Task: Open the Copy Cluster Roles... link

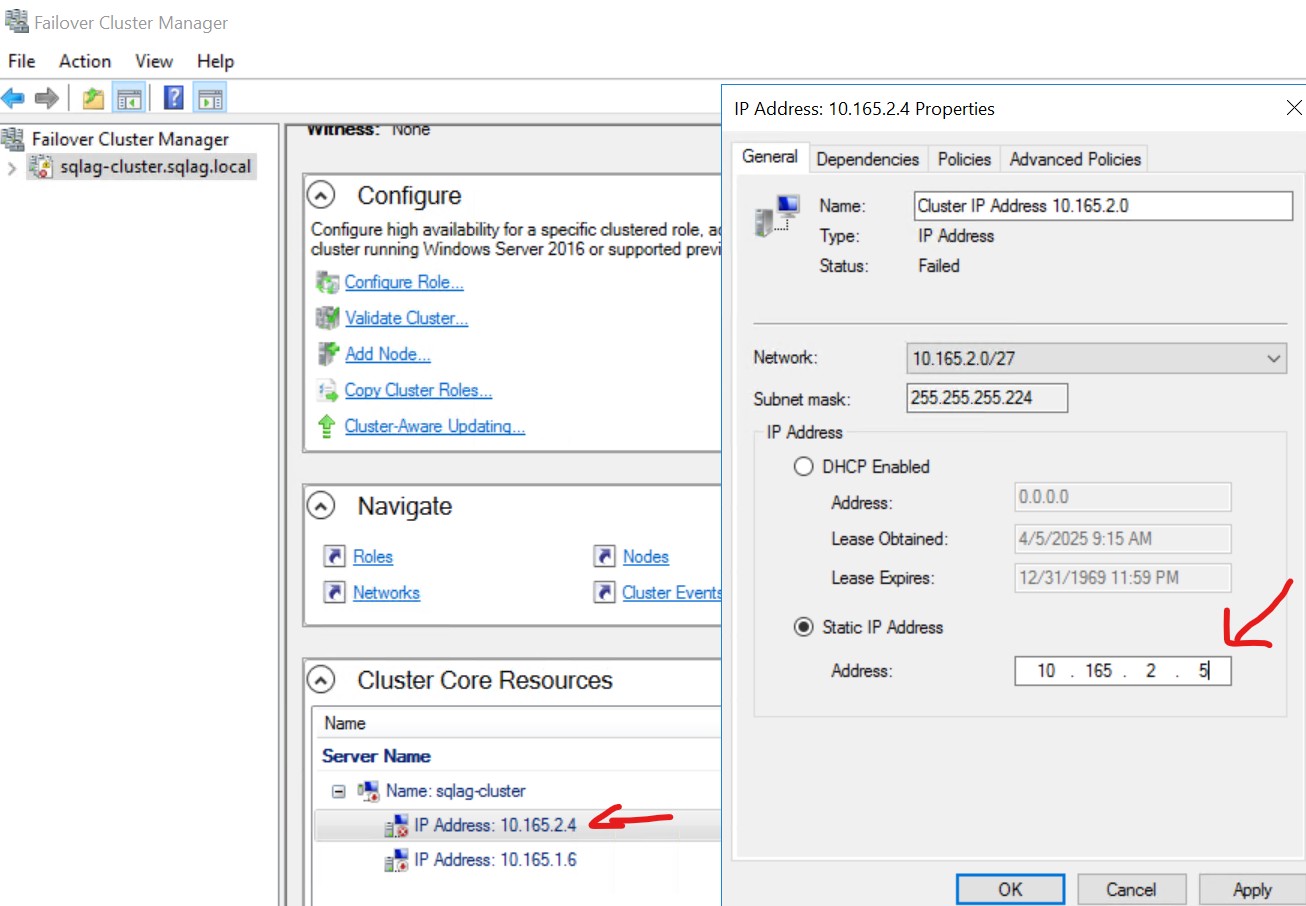Action: click(x=418, y=390)
